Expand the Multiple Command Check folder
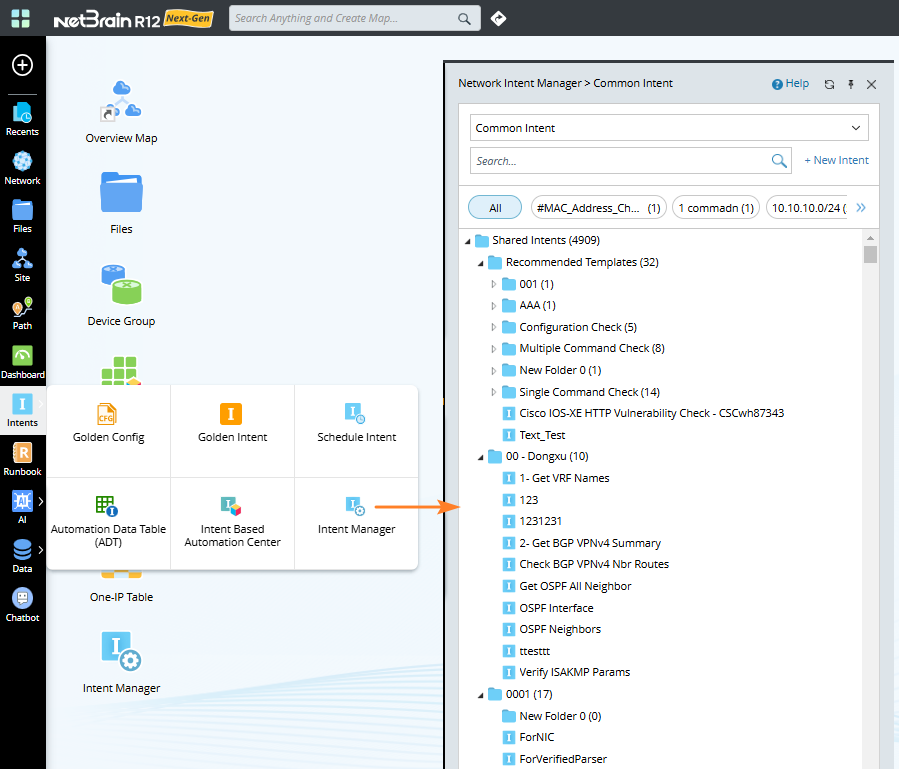899x769 pixels. (494, 349)
